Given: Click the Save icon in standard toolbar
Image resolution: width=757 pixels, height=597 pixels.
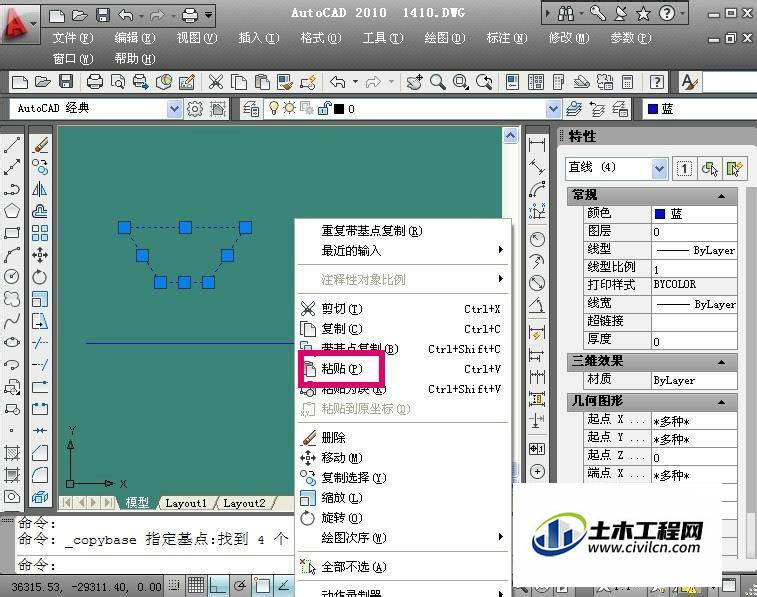Looking at the screenshot, I should 66,82.
